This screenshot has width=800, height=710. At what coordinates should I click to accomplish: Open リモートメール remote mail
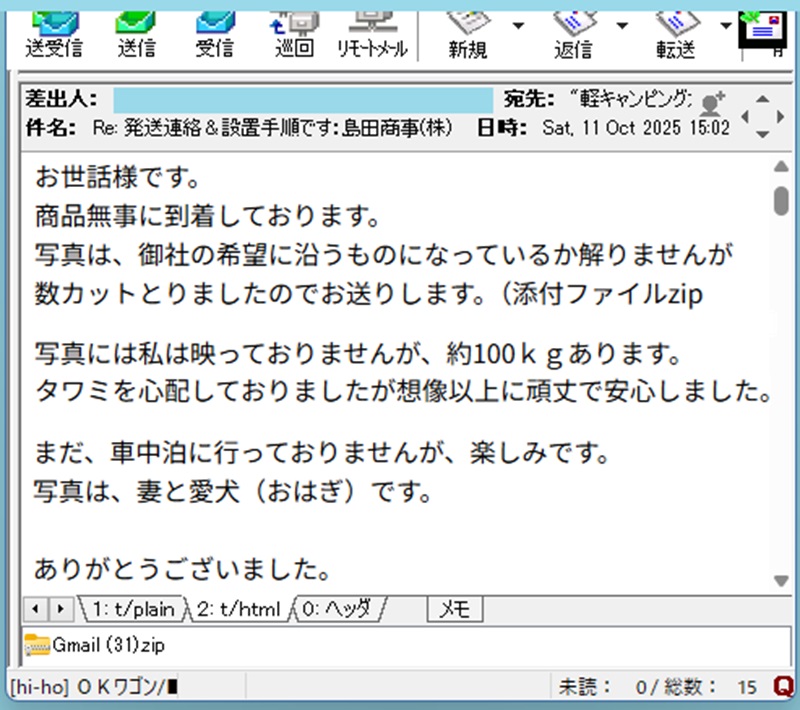click(x=371, y=30)
